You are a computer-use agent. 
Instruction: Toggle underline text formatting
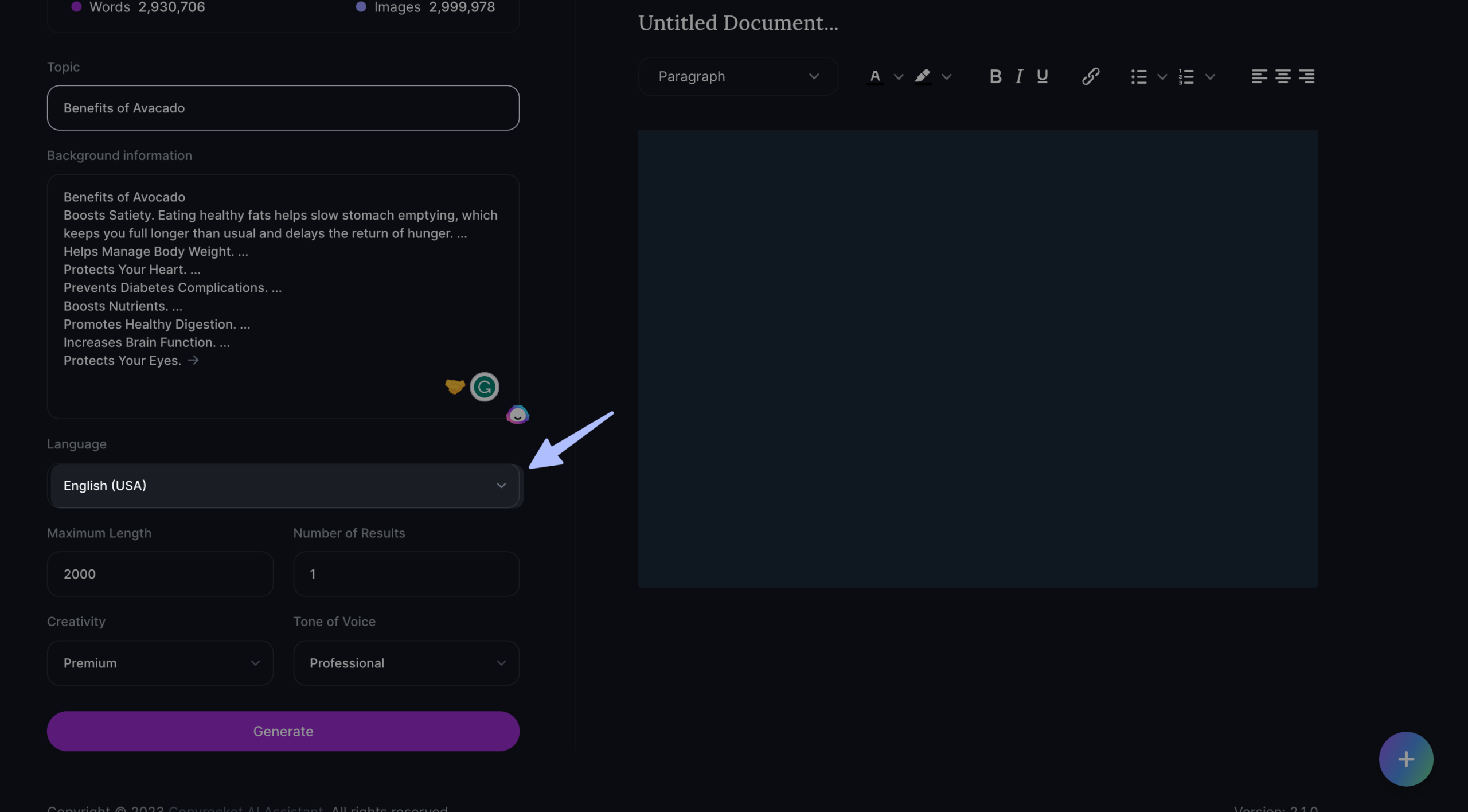point(1043,76)
